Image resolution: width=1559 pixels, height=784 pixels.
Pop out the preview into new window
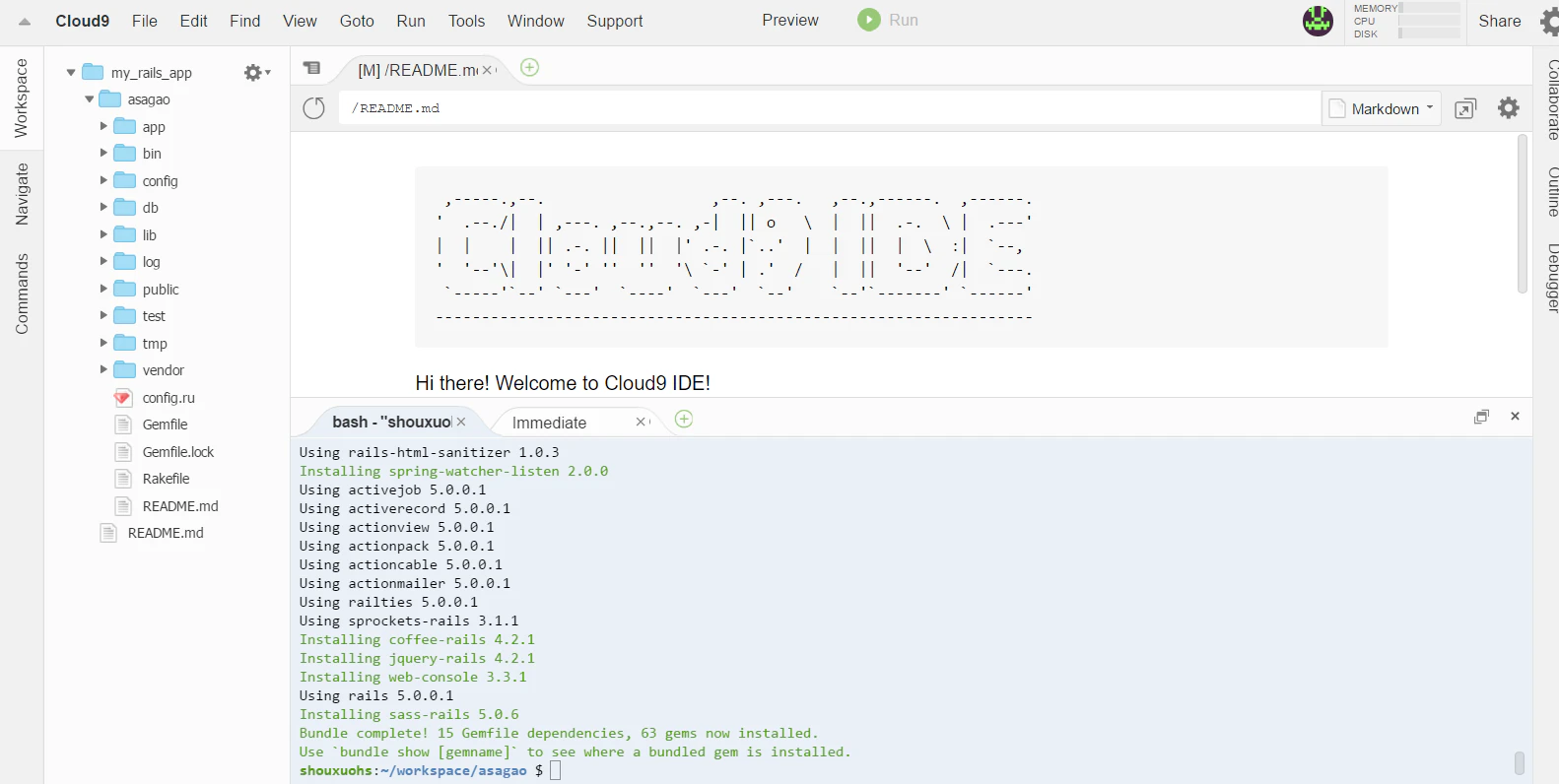tap(1465, 108)
